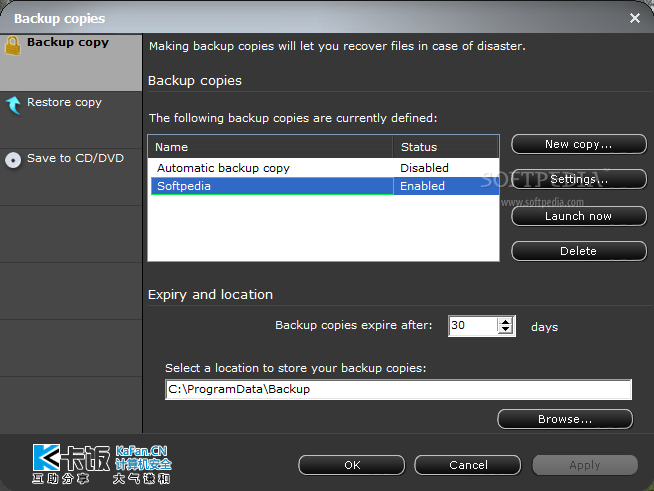Click the Enabled status cell
The image size is (654, 491).
446,186
